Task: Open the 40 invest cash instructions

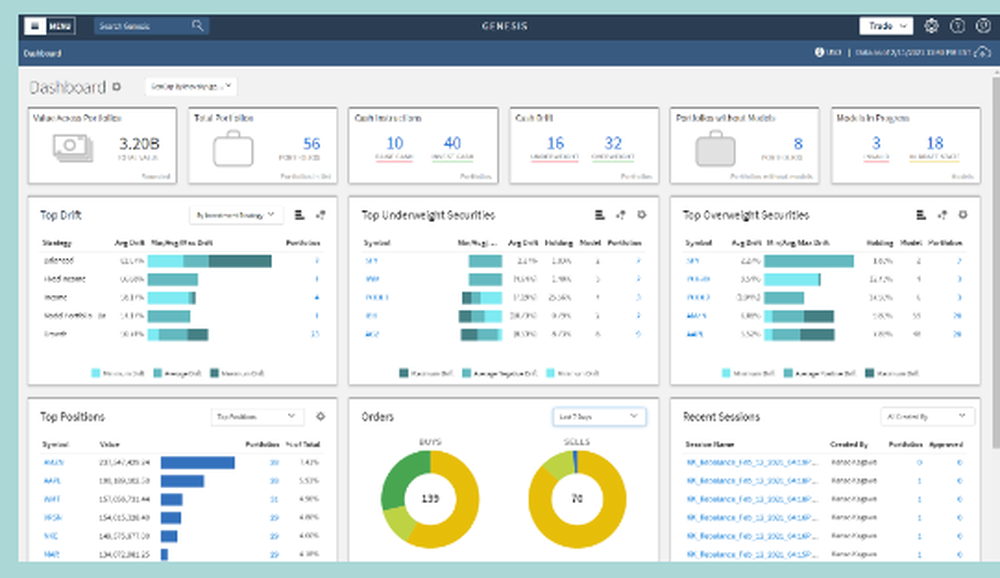Action: 452,144
